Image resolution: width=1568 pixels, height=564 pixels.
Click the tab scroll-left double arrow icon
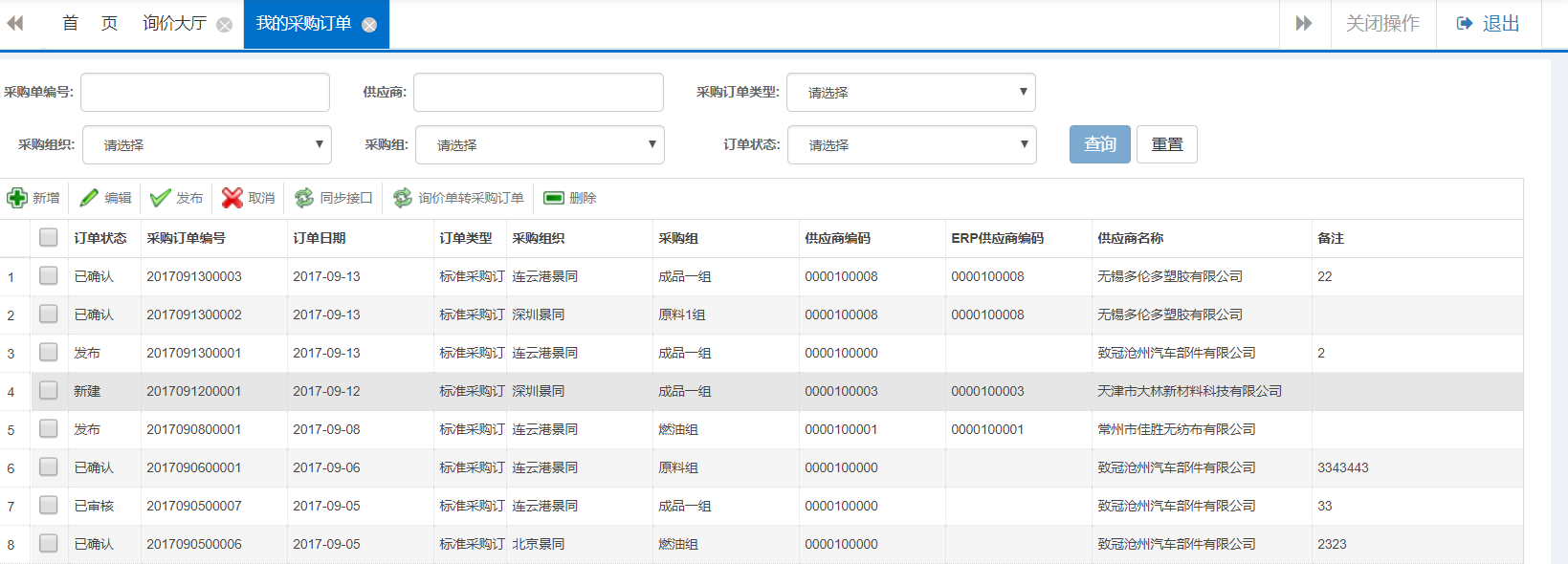(x=15, y=23)
